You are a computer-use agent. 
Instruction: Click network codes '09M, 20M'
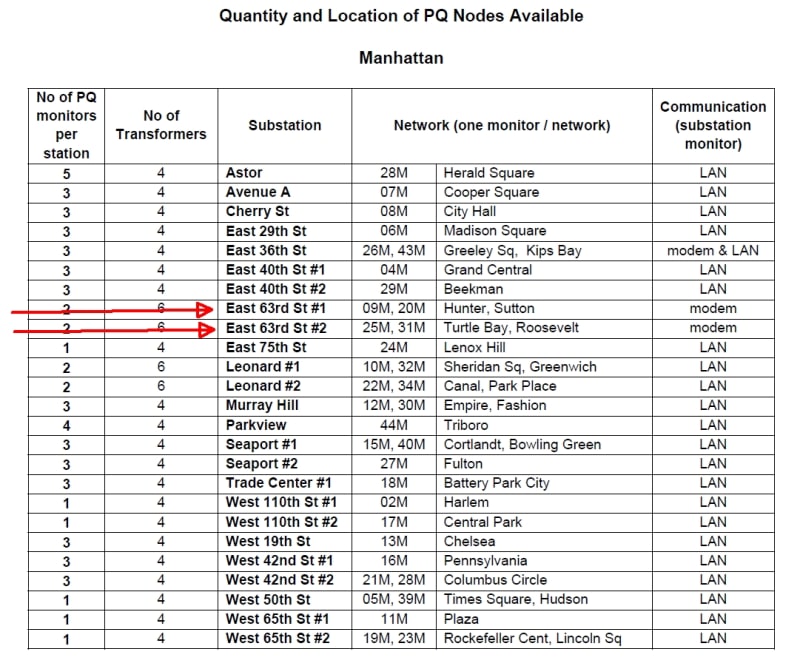coord(394,309)
